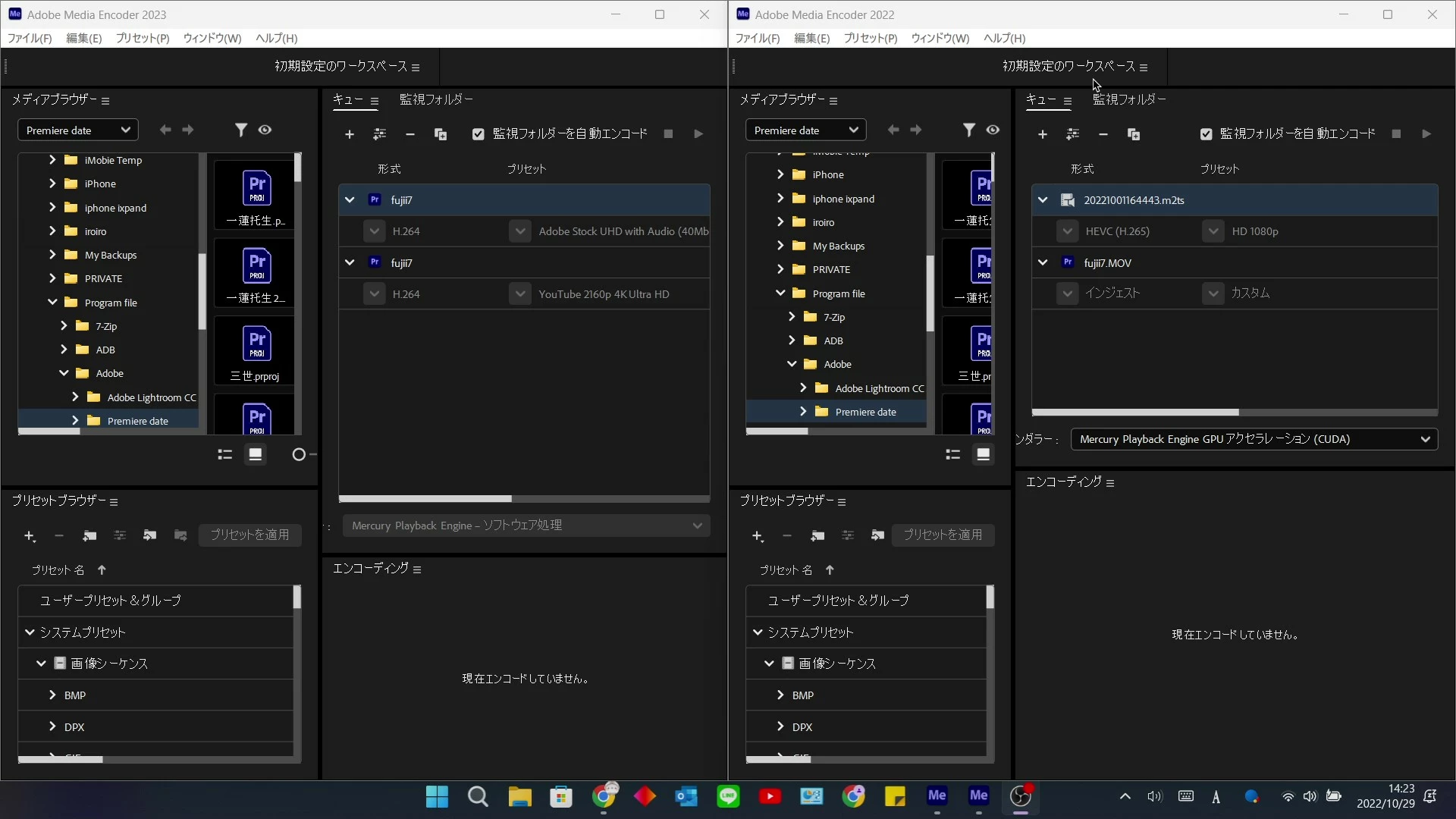1456x819 pixels.
Task: Collapse the Program file folder in the 2023 browser
Action: 52,302
